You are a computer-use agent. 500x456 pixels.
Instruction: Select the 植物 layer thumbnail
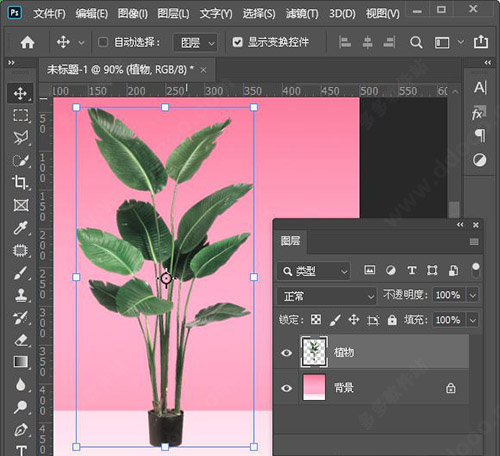[x=314, y=352]
